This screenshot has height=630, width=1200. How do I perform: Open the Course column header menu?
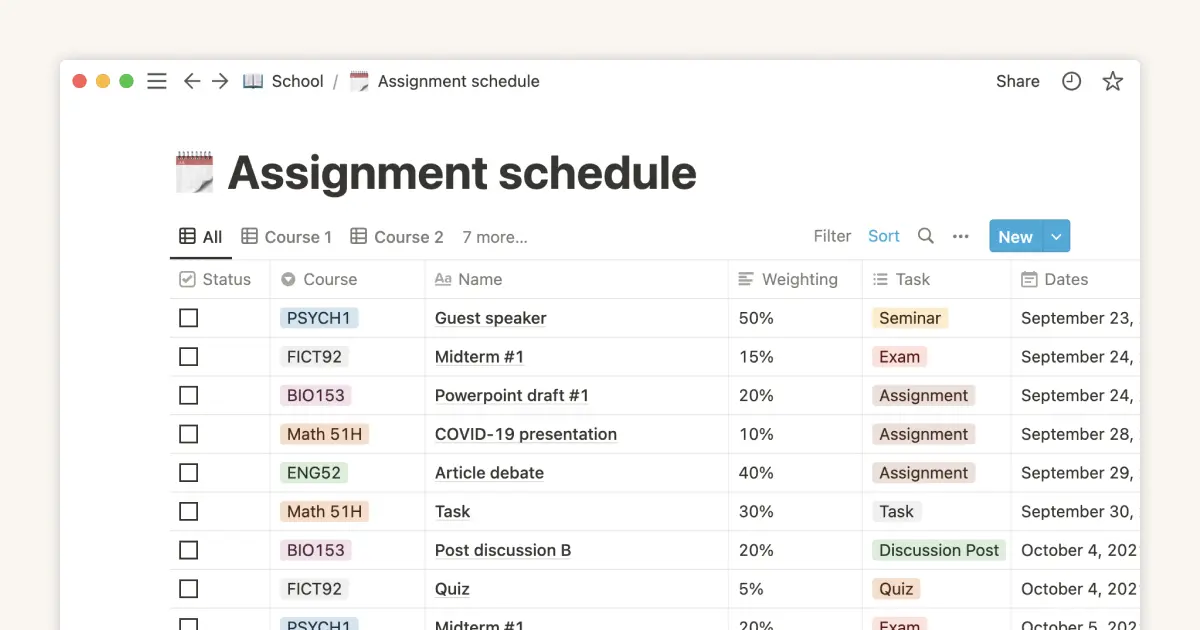click(x=329, y=280)
